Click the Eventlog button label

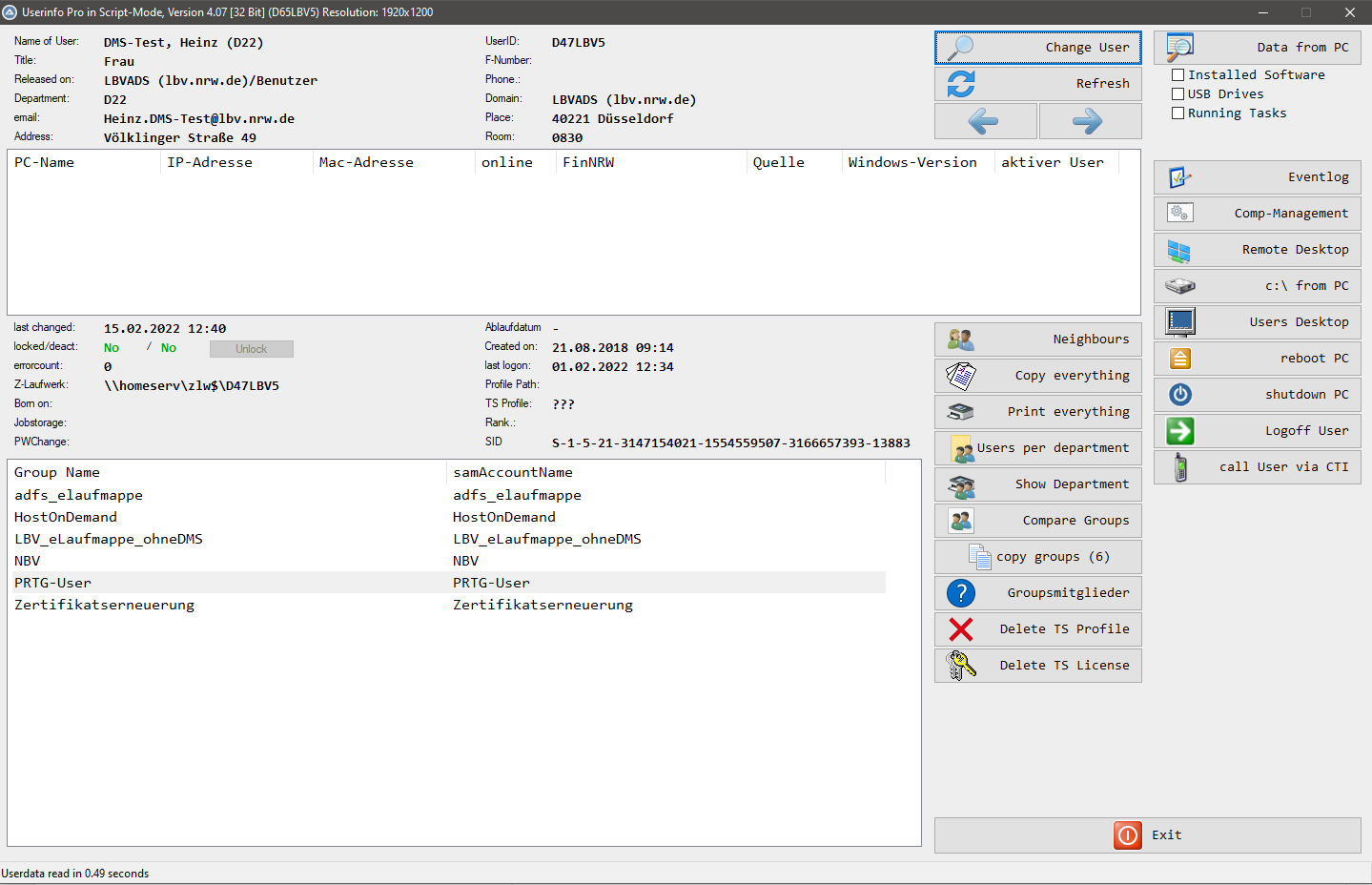(1318, 177)
